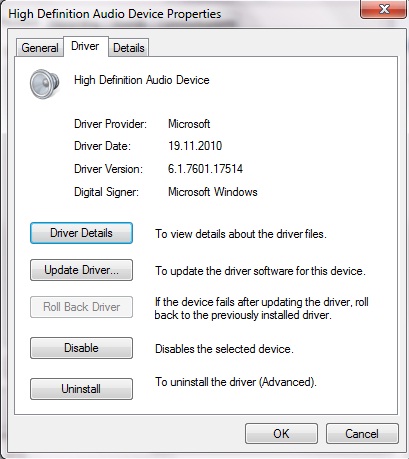
Task: Click the Roll Back Driver button
Action: point(81,307)
